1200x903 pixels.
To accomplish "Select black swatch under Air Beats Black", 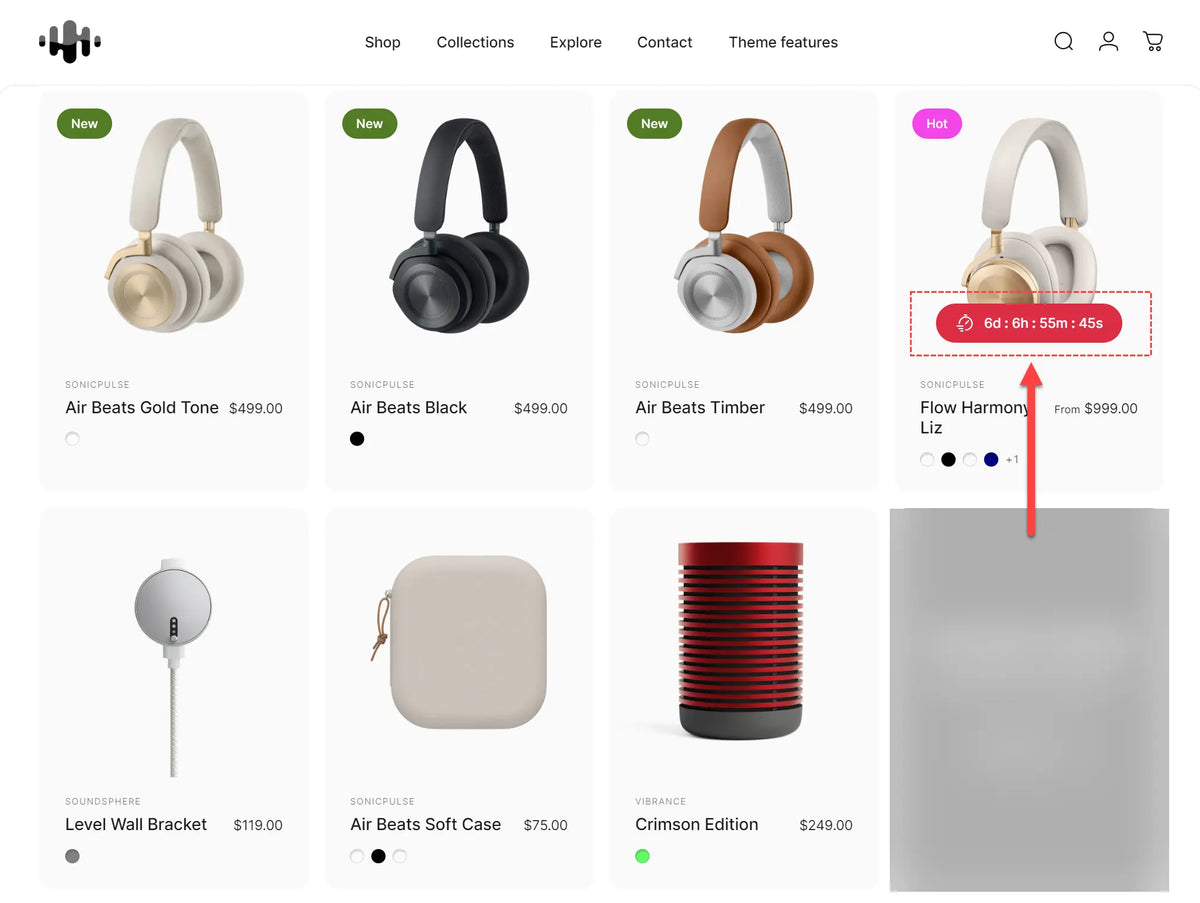I will (357, 439).
